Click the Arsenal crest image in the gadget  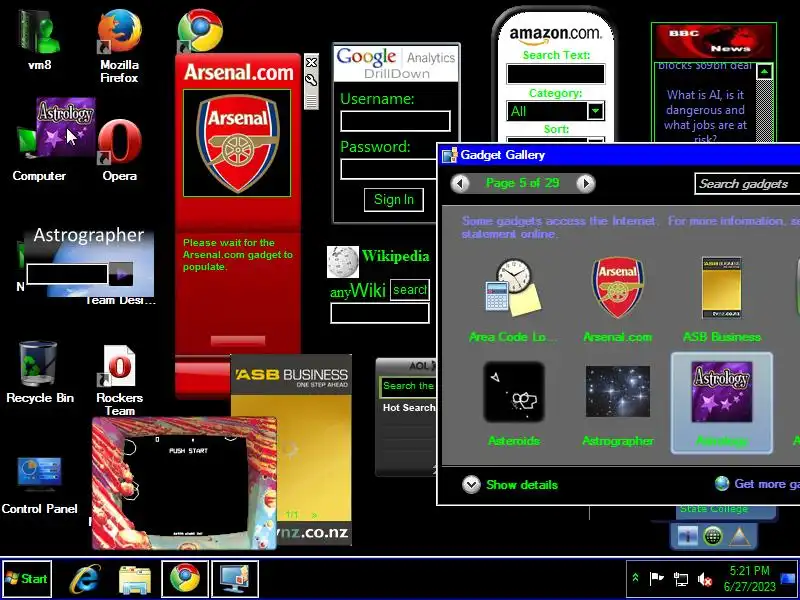[237, 143]
